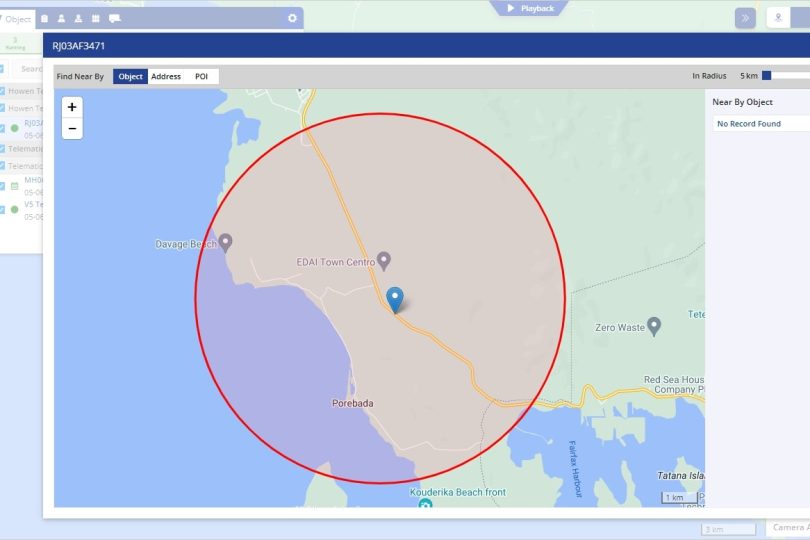
Task: Expand the Playback panel
Action: click(531, 8)
